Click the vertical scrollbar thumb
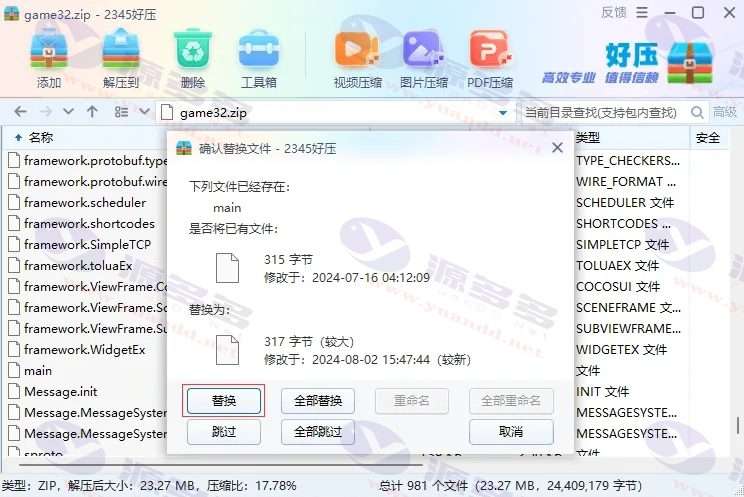Screen dimensions: 744x497 (x=738, y=425)
